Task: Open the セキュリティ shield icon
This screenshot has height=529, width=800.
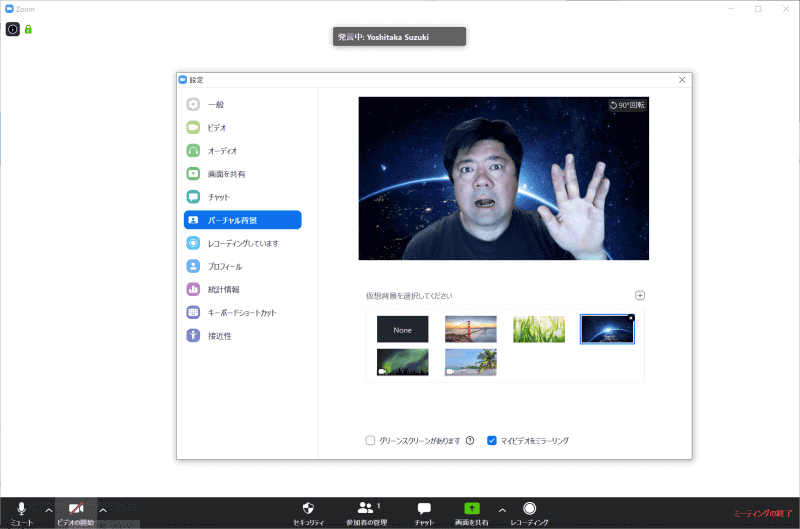Action: pos(308,508)
